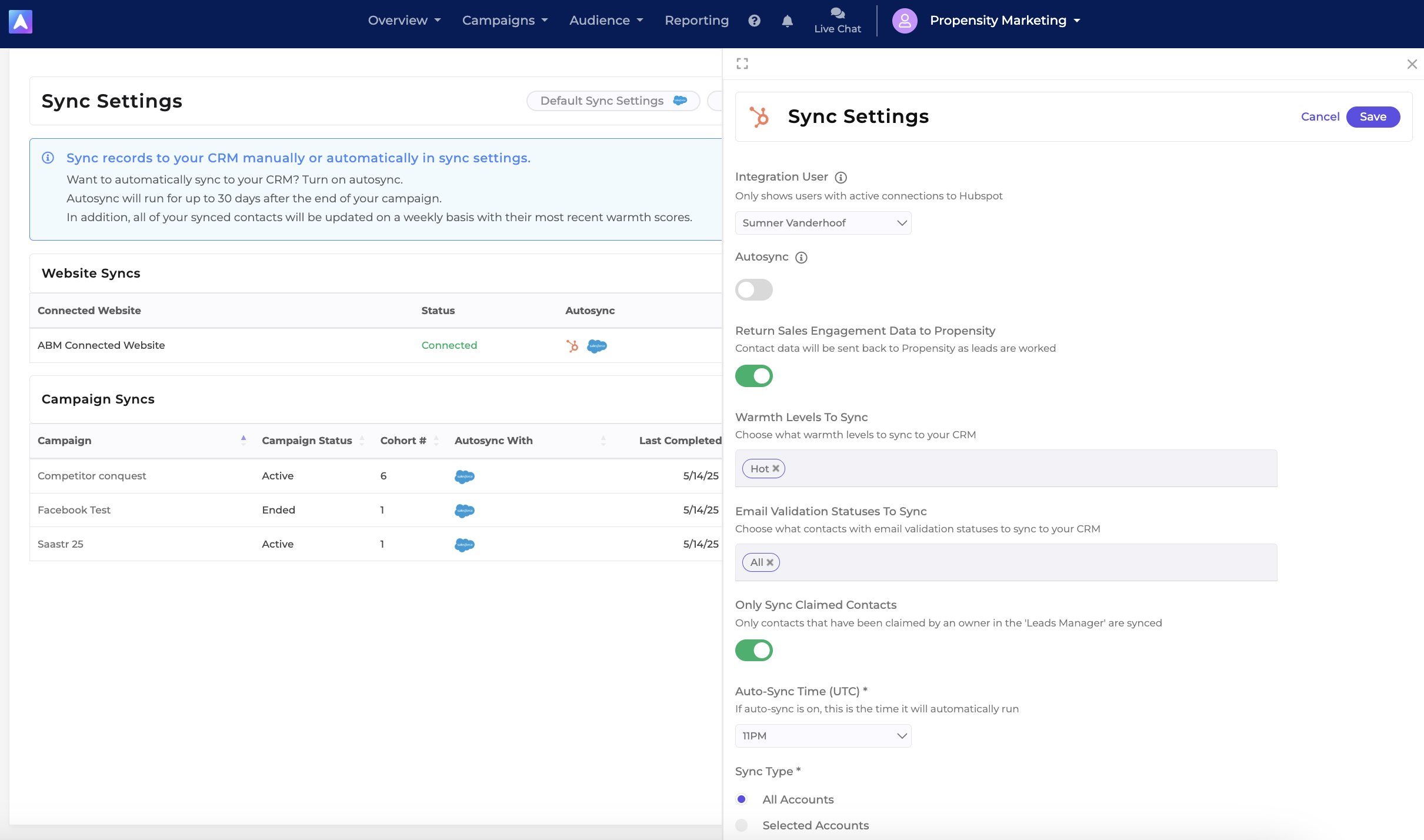
Task: Sort by Autosync With column
Action: pos(603,440)
